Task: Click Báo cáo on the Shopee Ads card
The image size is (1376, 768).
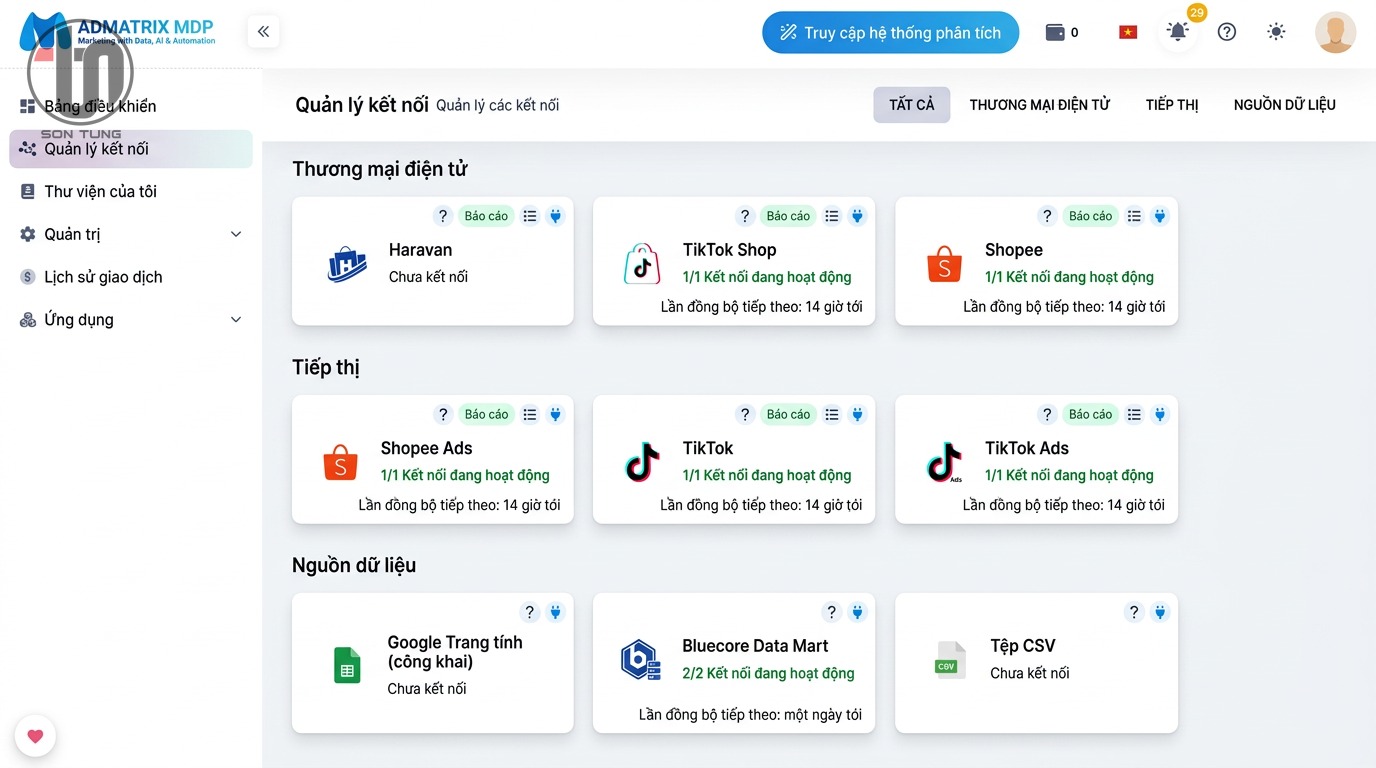Action: 486,414
